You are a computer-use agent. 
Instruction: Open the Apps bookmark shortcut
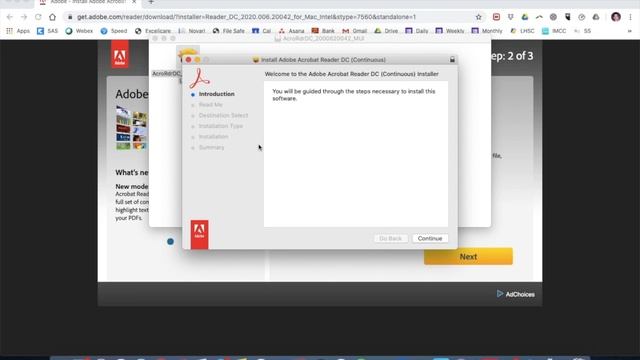(18, 31)
